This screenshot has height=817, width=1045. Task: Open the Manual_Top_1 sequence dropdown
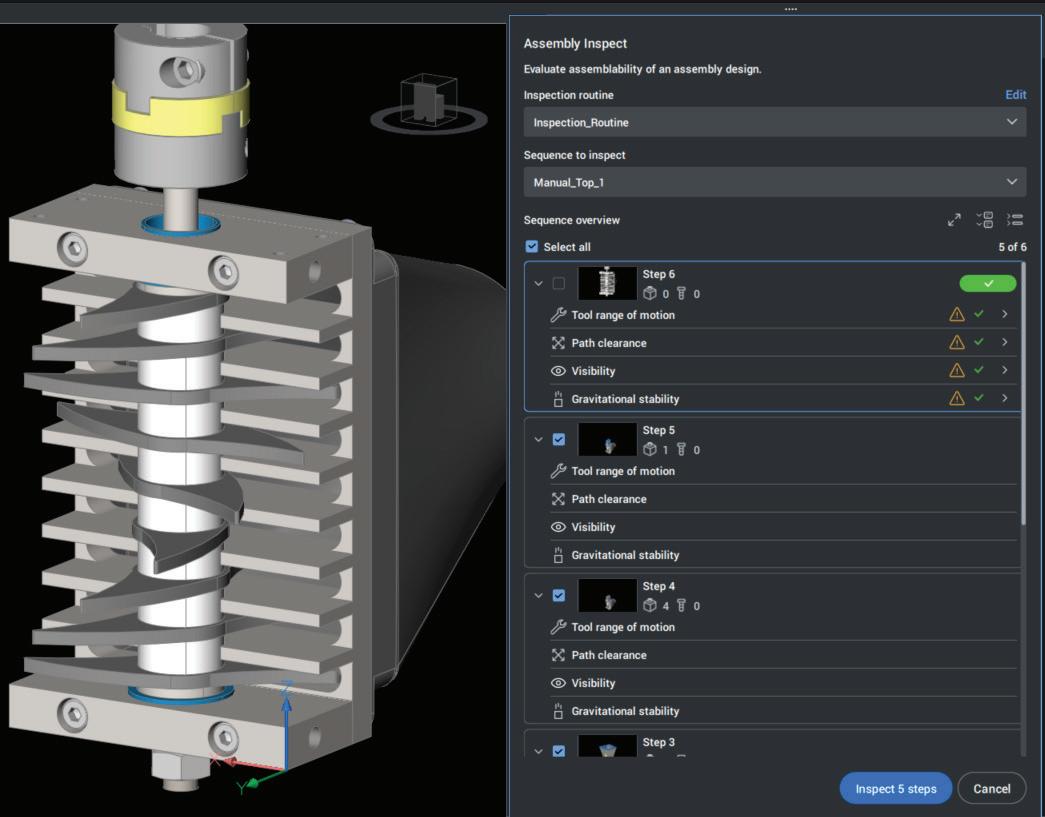coord(774,182)
